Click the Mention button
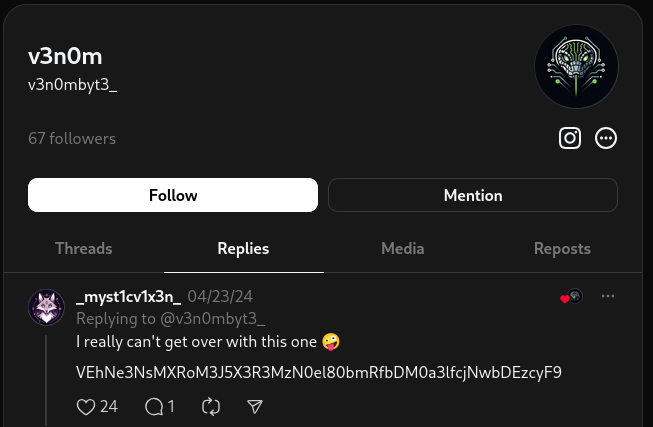This screenshot has height=427, width=653. (x=473, y=195)
